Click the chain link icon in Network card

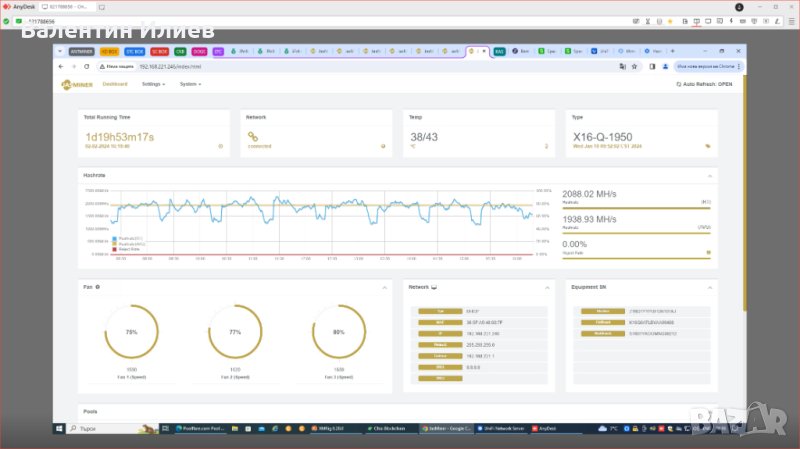click(x=254, y=136)
